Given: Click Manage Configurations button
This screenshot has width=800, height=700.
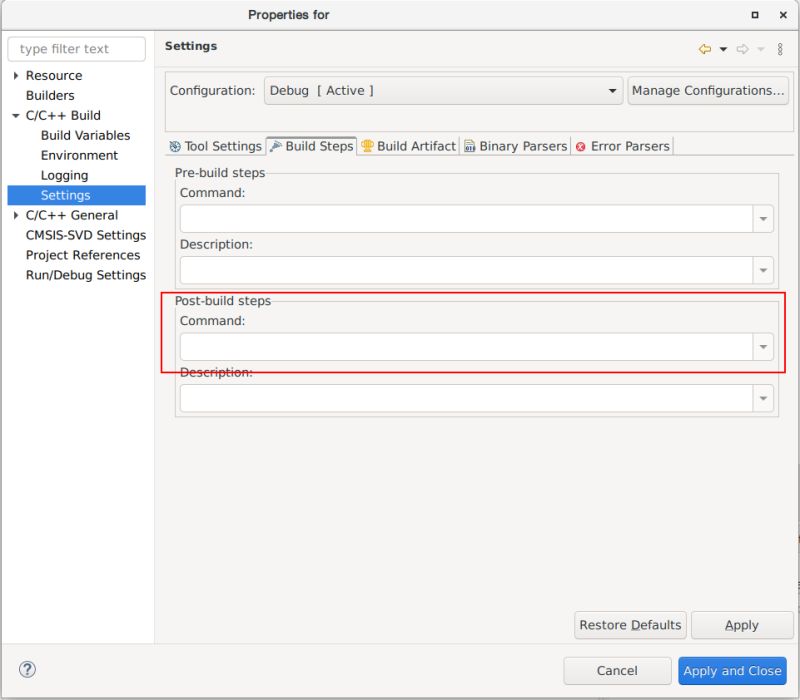Looking at the screenshot, I should [708, 91].
